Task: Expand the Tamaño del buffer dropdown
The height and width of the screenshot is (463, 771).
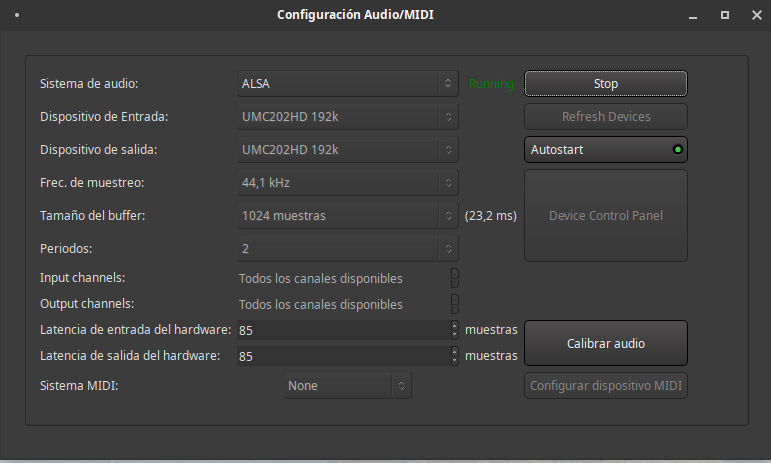Action: coord(347,215)
